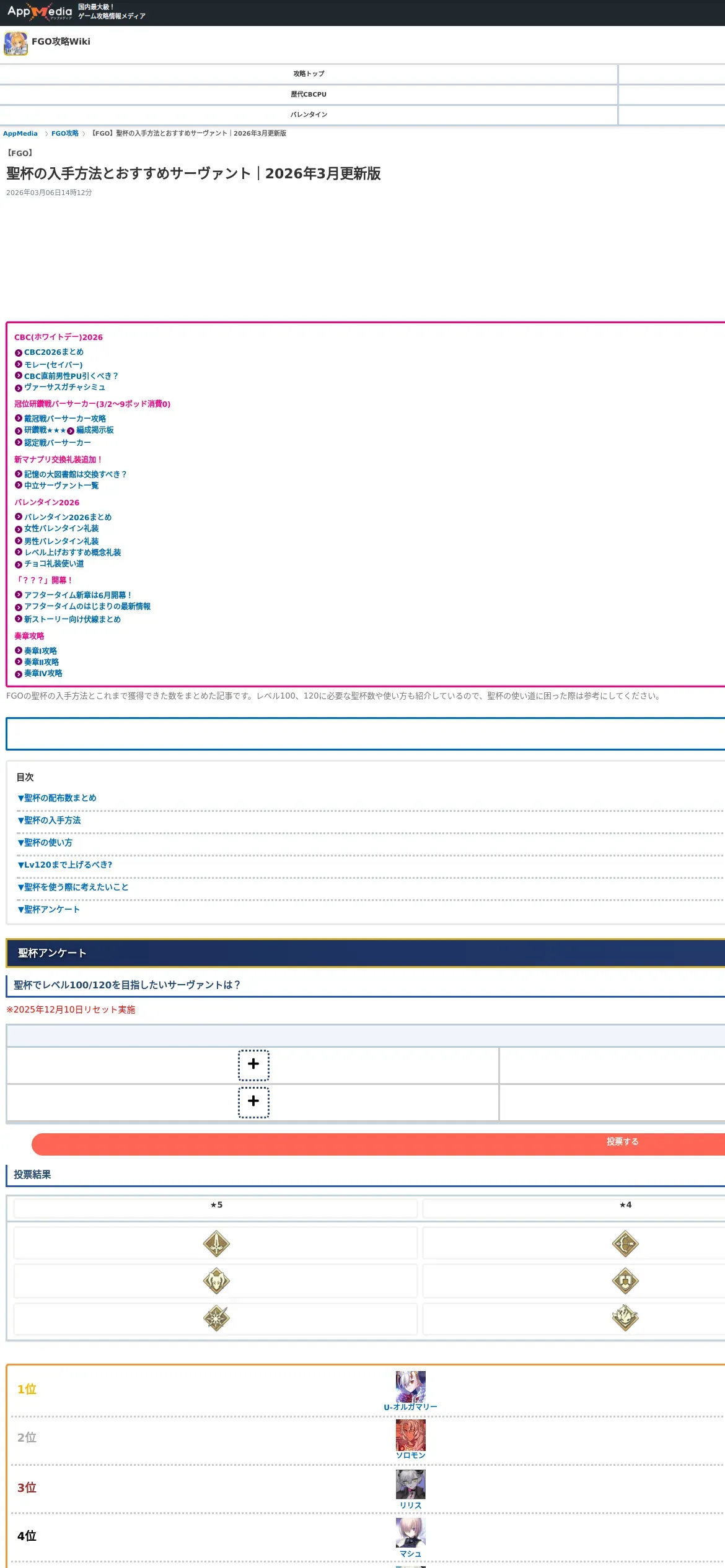Image resolution: width=725 pixels, height=1568 pixels.
Task: Open CBC直前男性PU引くべき？ link
Action: coord(71,377)
